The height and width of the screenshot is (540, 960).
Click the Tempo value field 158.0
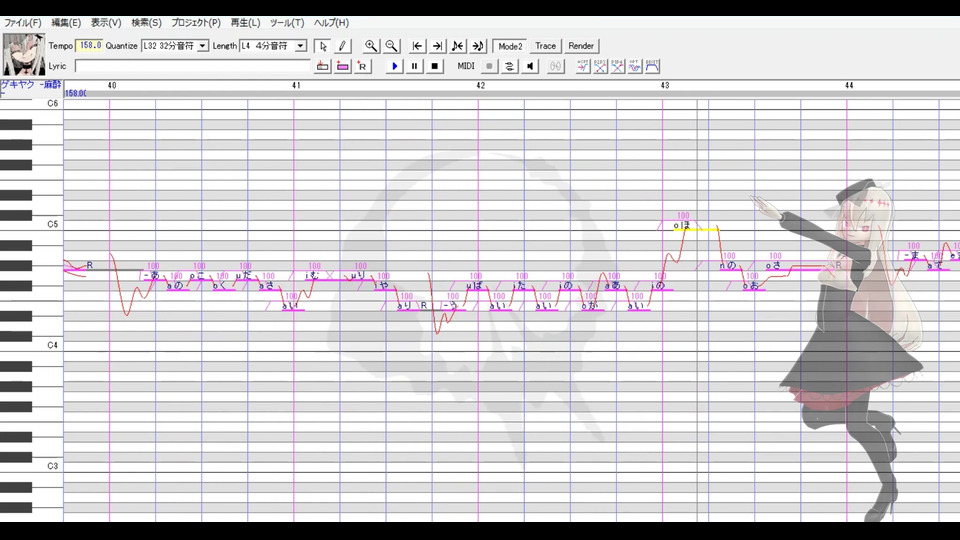(89, 46)
